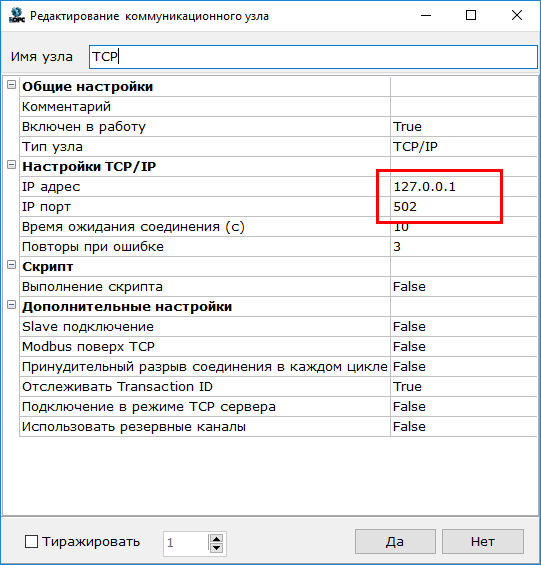Viewport: 541px width, 565px height.
Task: Click the Время ожидания соединения (с) label
Action: pyautogui.click(x=133, y=227)
